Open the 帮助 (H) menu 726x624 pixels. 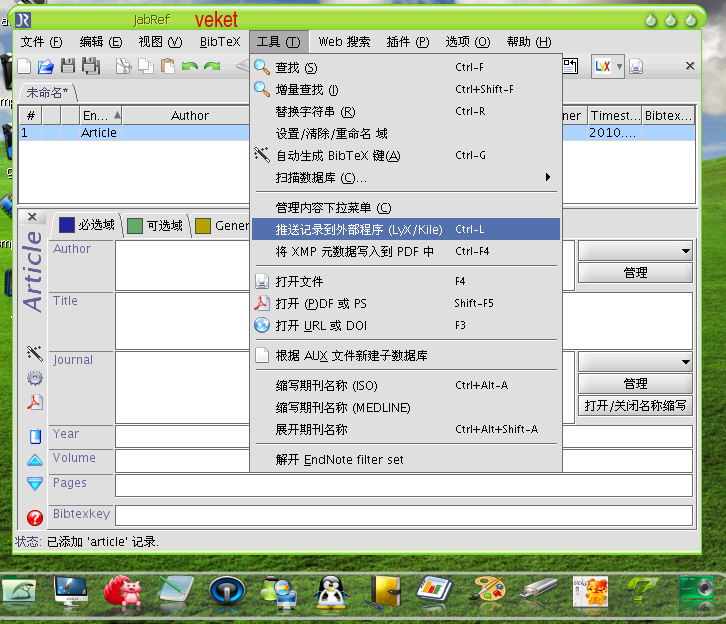point(529,42)
